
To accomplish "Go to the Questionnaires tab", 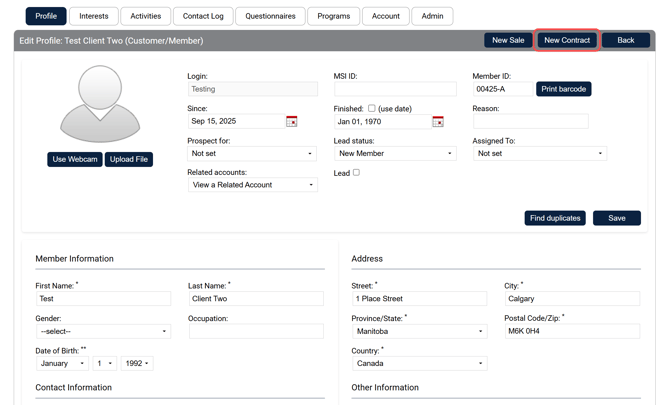I will point(270,16).
